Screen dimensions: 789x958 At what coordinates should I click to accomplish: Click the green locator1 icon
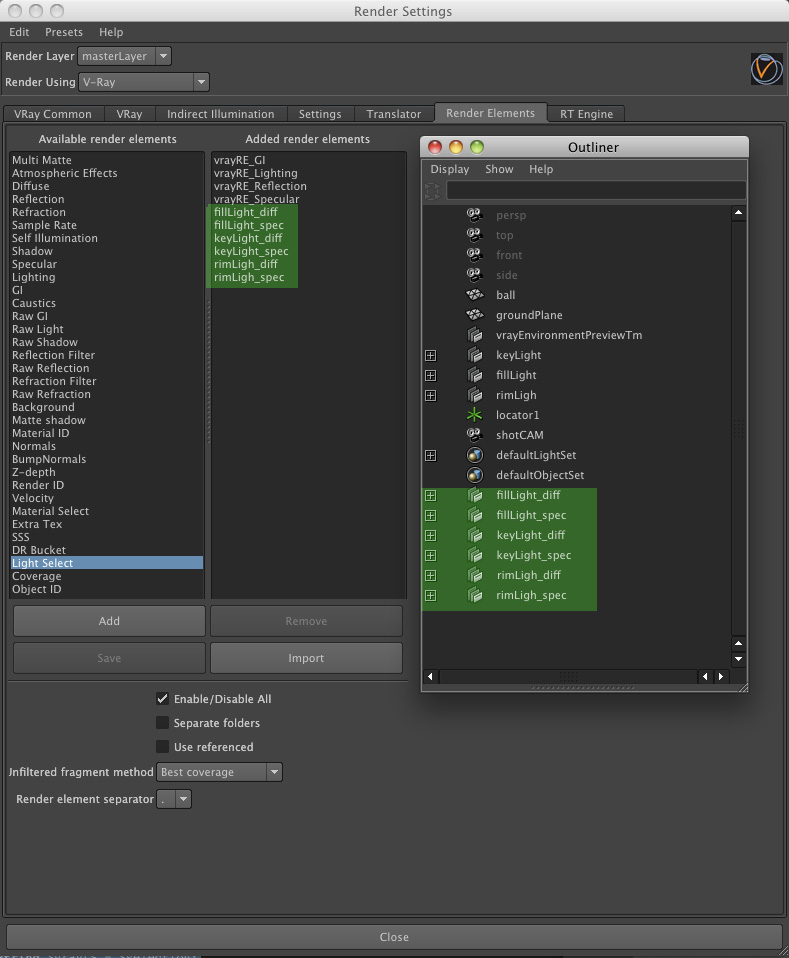pos(474,415)
